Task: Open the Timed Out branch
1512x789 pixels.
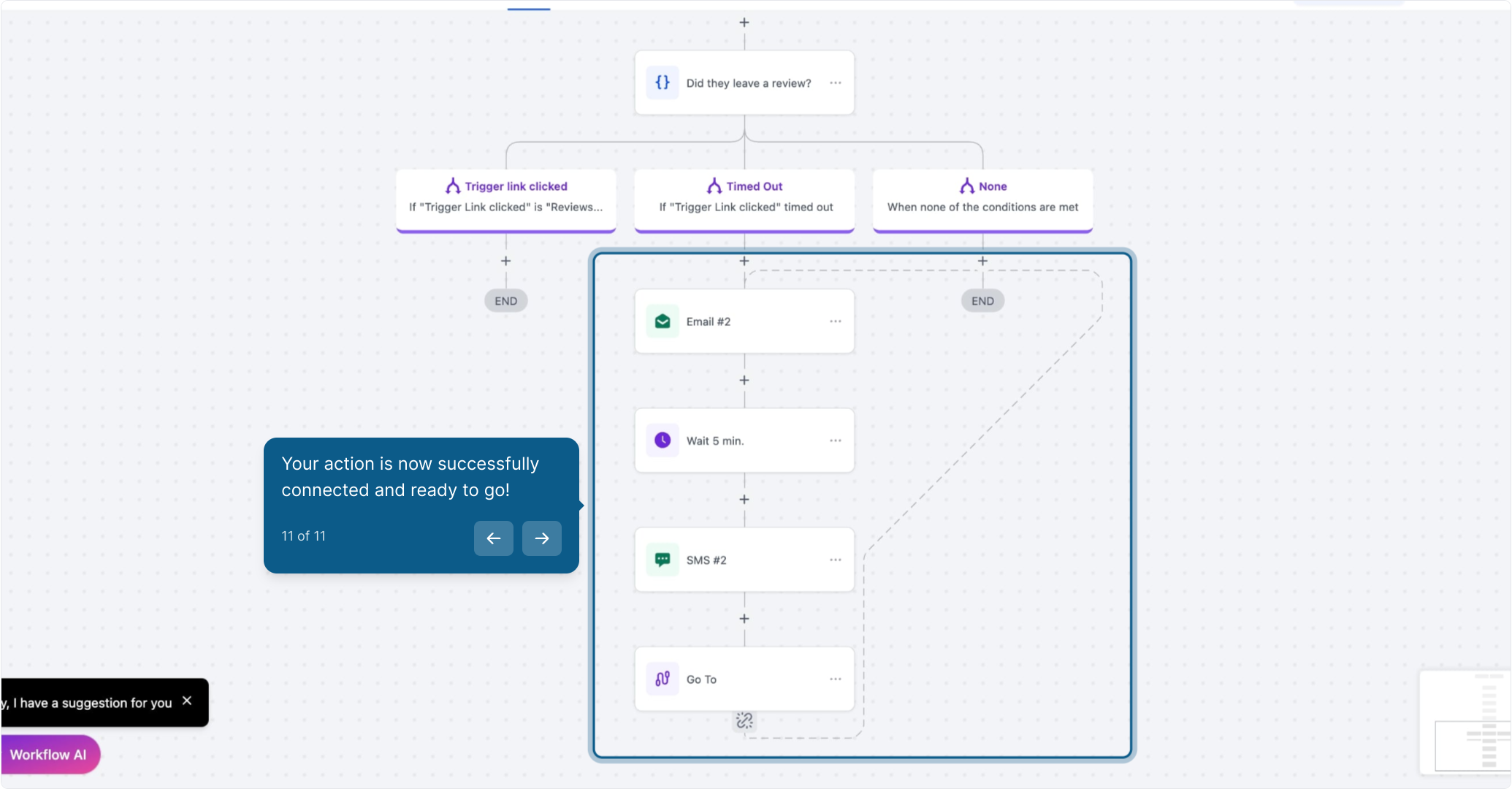Action: coord(744,201)
